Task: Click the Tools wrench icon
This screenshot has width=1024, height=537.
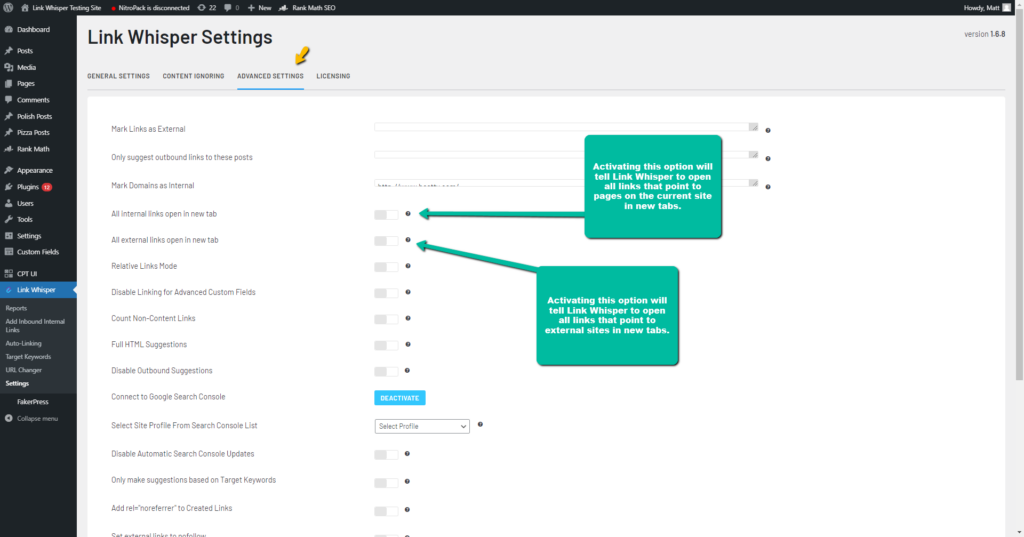Action: pos(8,220)
